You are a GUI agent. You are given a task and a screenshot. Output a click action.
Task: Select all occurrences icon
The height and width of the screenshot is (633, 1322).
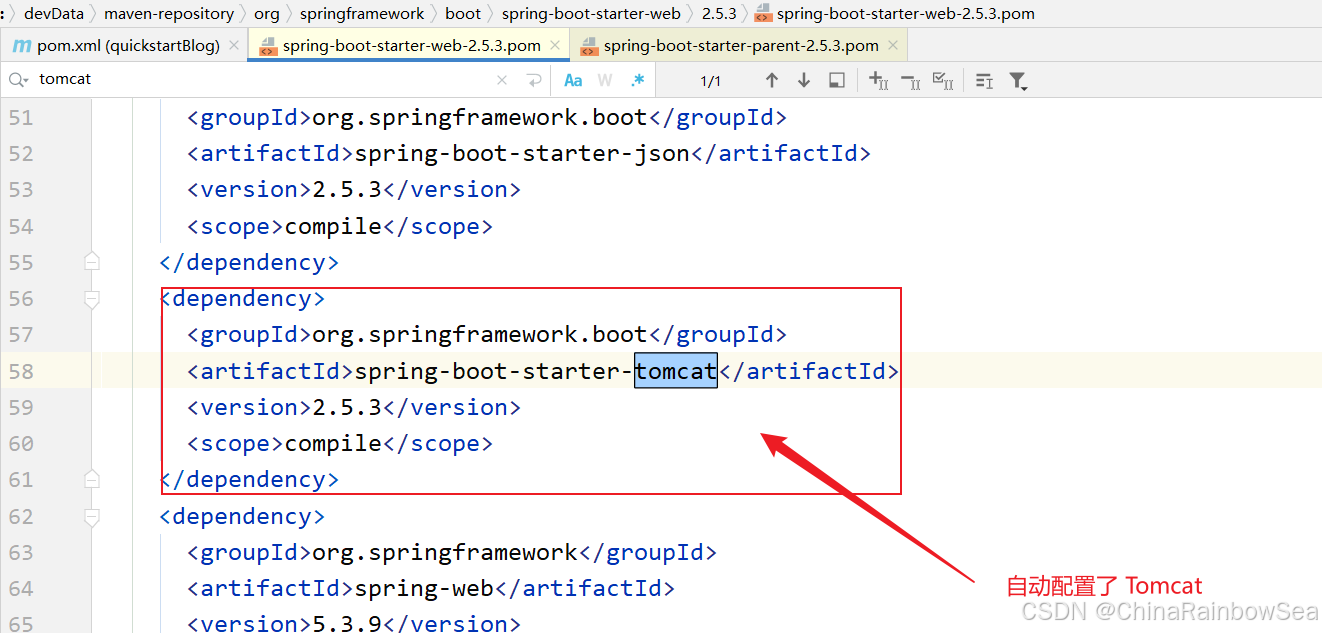942,80
